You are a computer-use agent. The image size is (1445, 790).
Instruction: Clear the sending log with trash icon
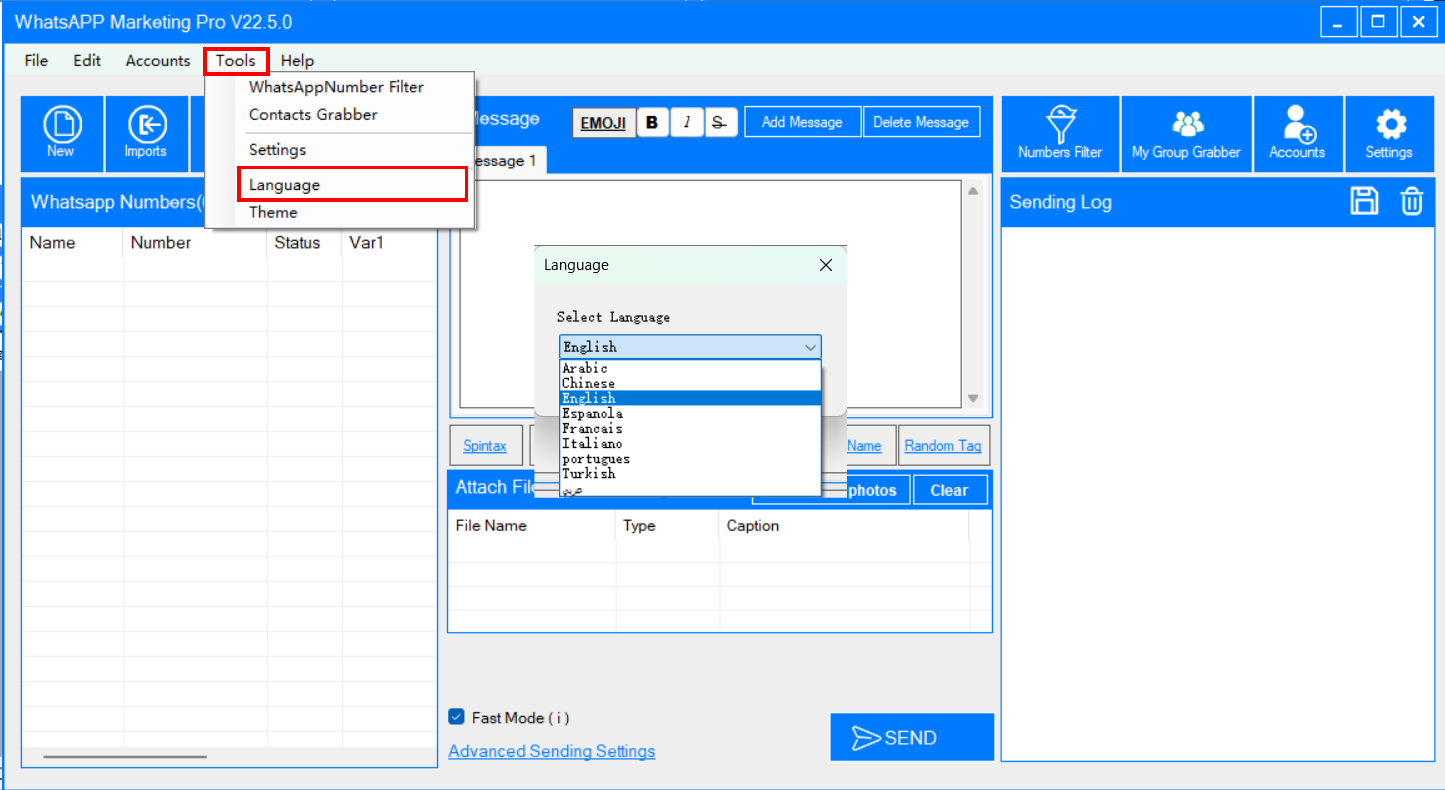pos(1411,201)
